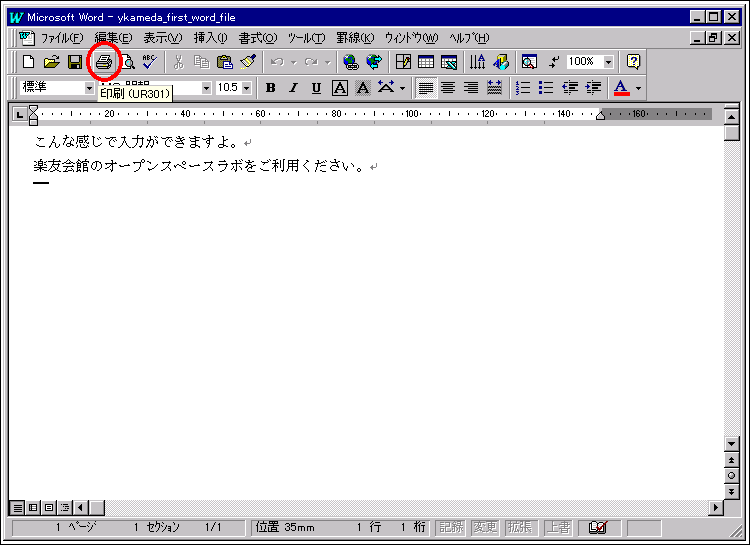The width and height of the screenshot is (750, 545).
Task: Expand the font color palette arrow
Action: click(x=638, y=89)
